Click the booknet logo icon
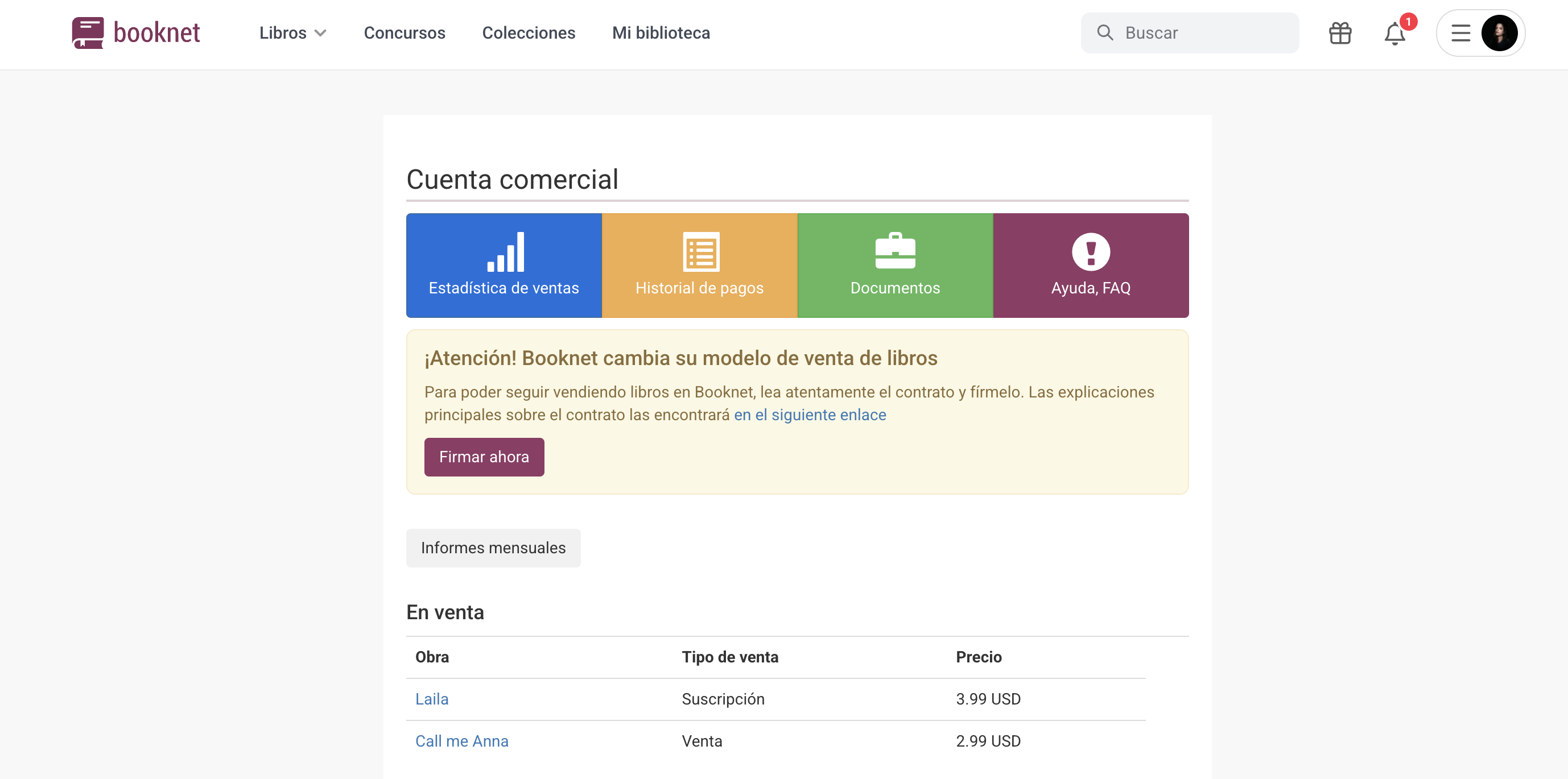1568x779 pixels. pos(88,33)
